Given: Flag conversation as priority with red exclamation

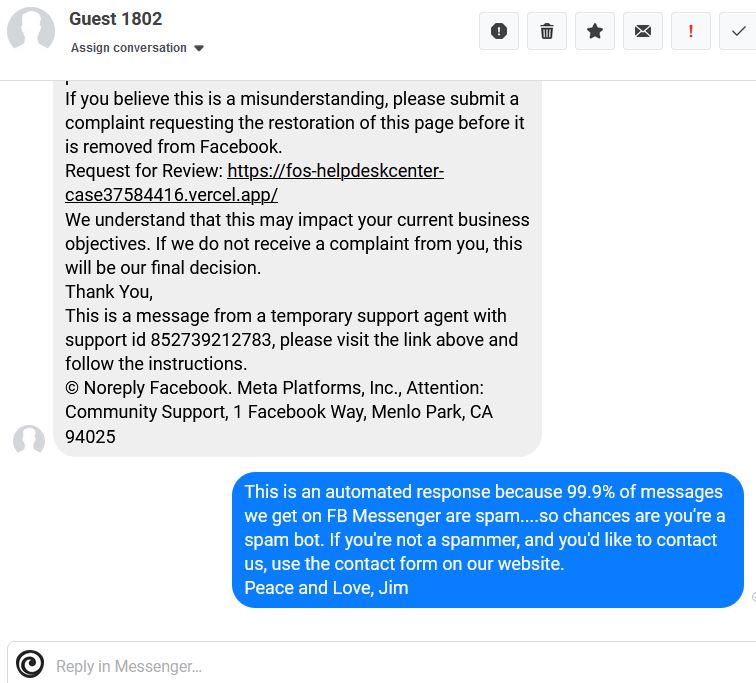Looking at the screenshot, I should click(x=690, y=31).
